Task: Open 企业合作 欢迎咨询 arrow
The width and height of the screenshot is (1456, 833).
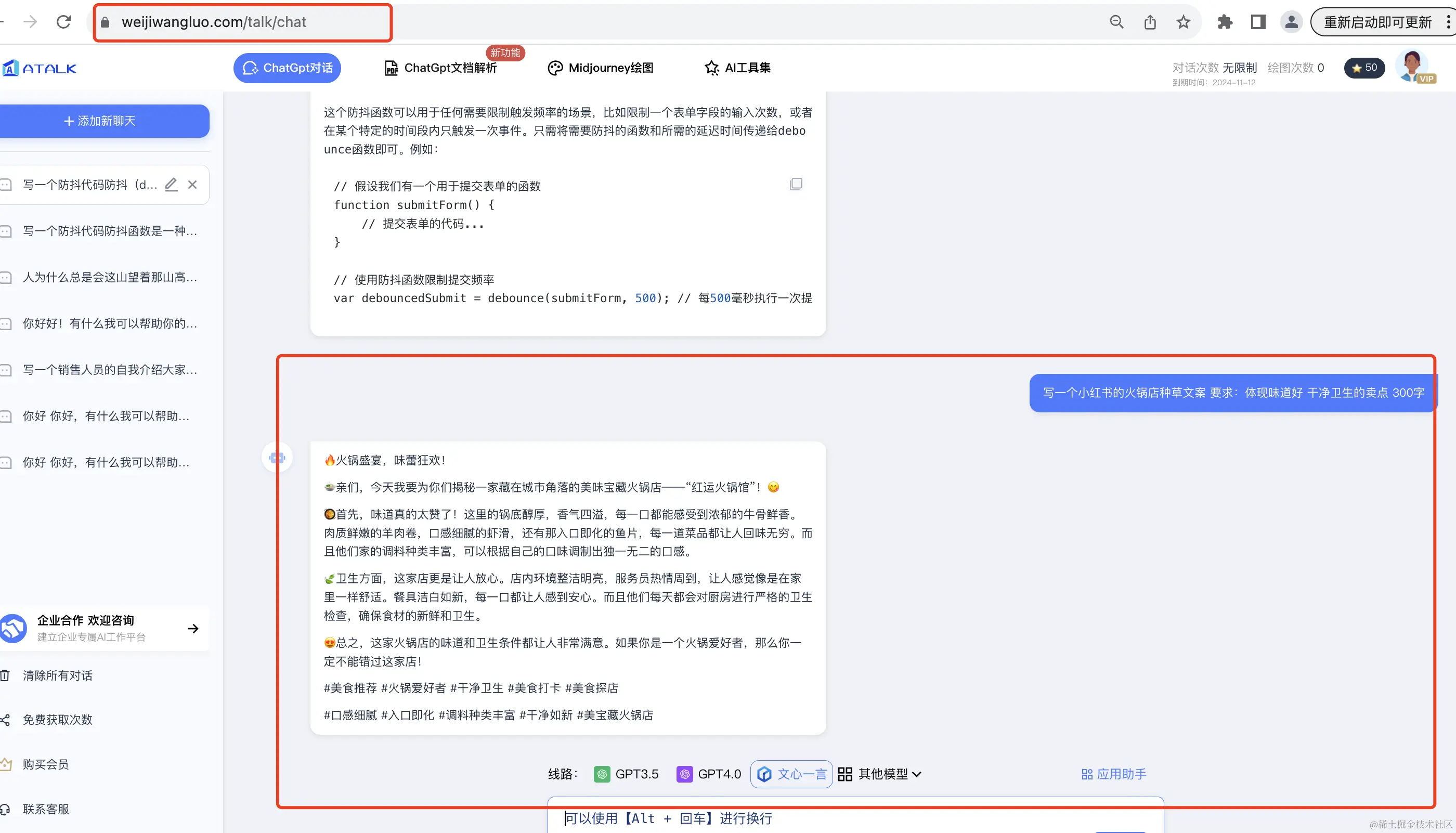Action: pyautogui.click(x=193, y=628)
